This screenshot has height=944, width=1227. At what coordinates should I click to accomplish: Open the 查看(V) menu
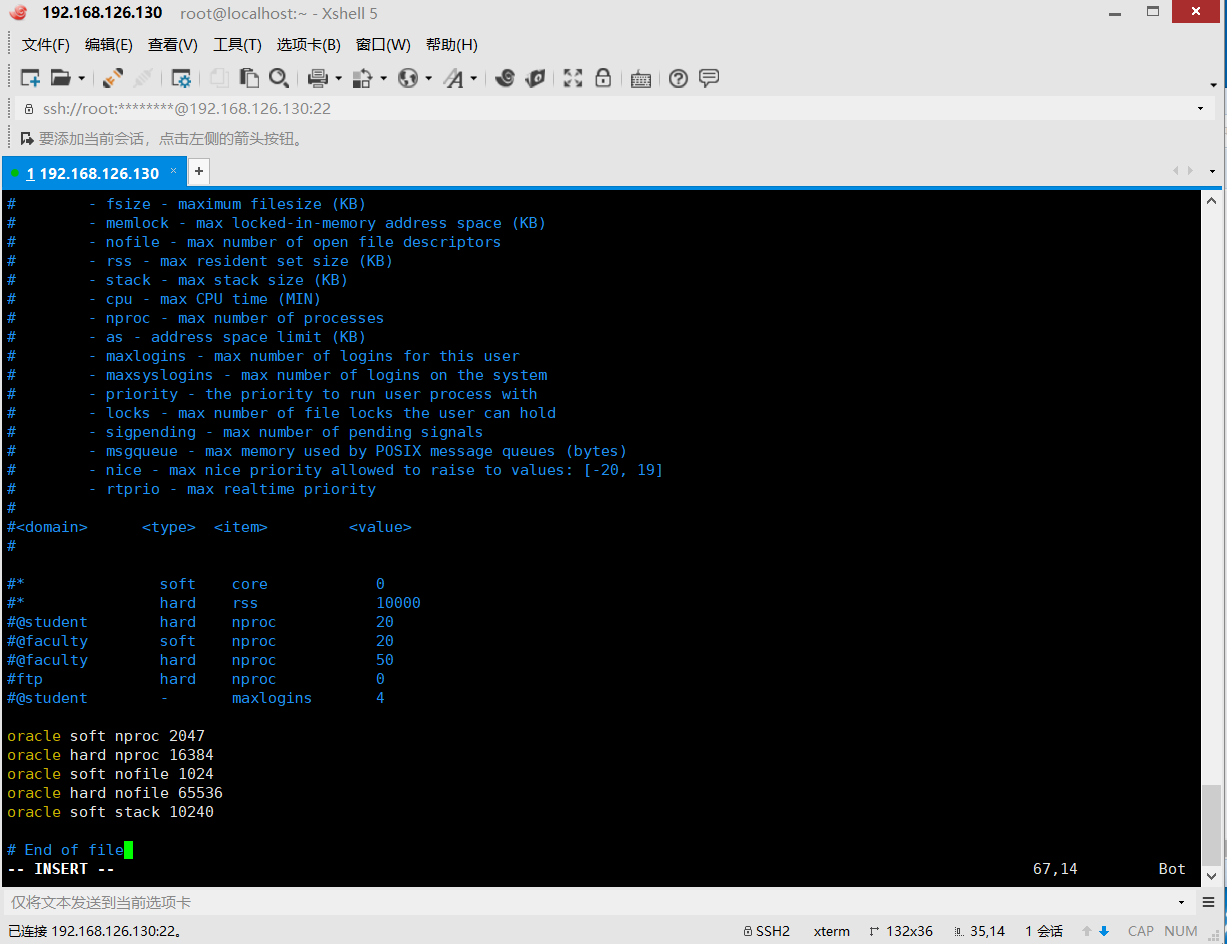click(x=173, y=45)
